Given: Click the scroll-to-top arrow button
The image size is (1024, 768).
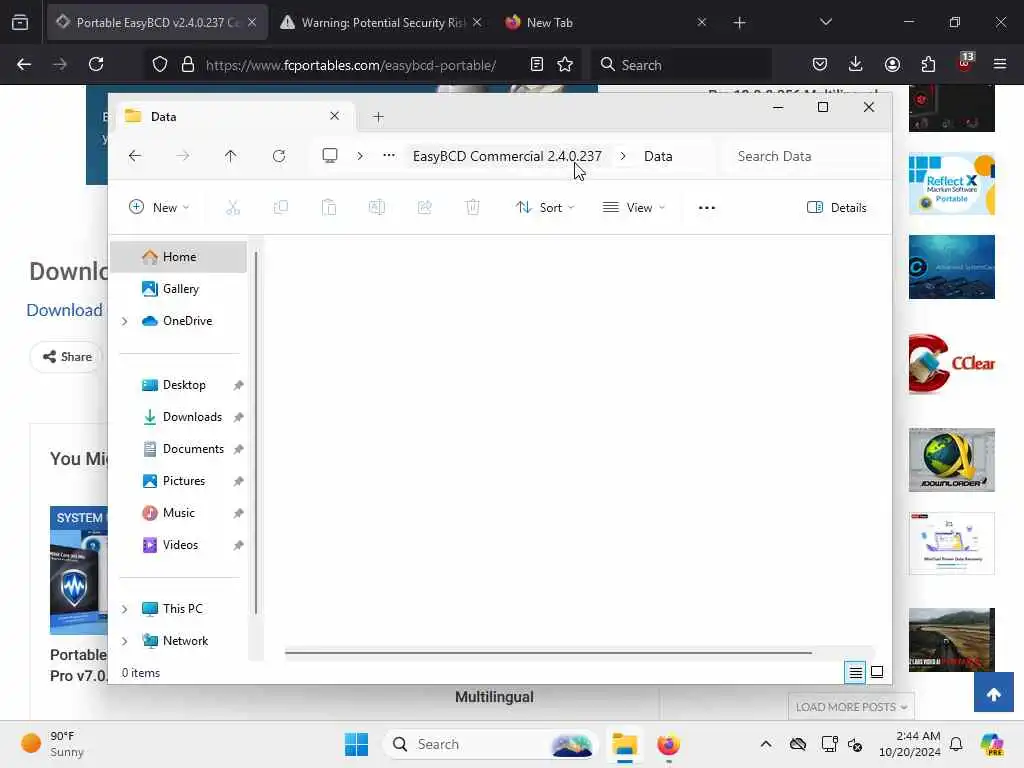Looking at the screenshot, I should (x=993, y=693).
